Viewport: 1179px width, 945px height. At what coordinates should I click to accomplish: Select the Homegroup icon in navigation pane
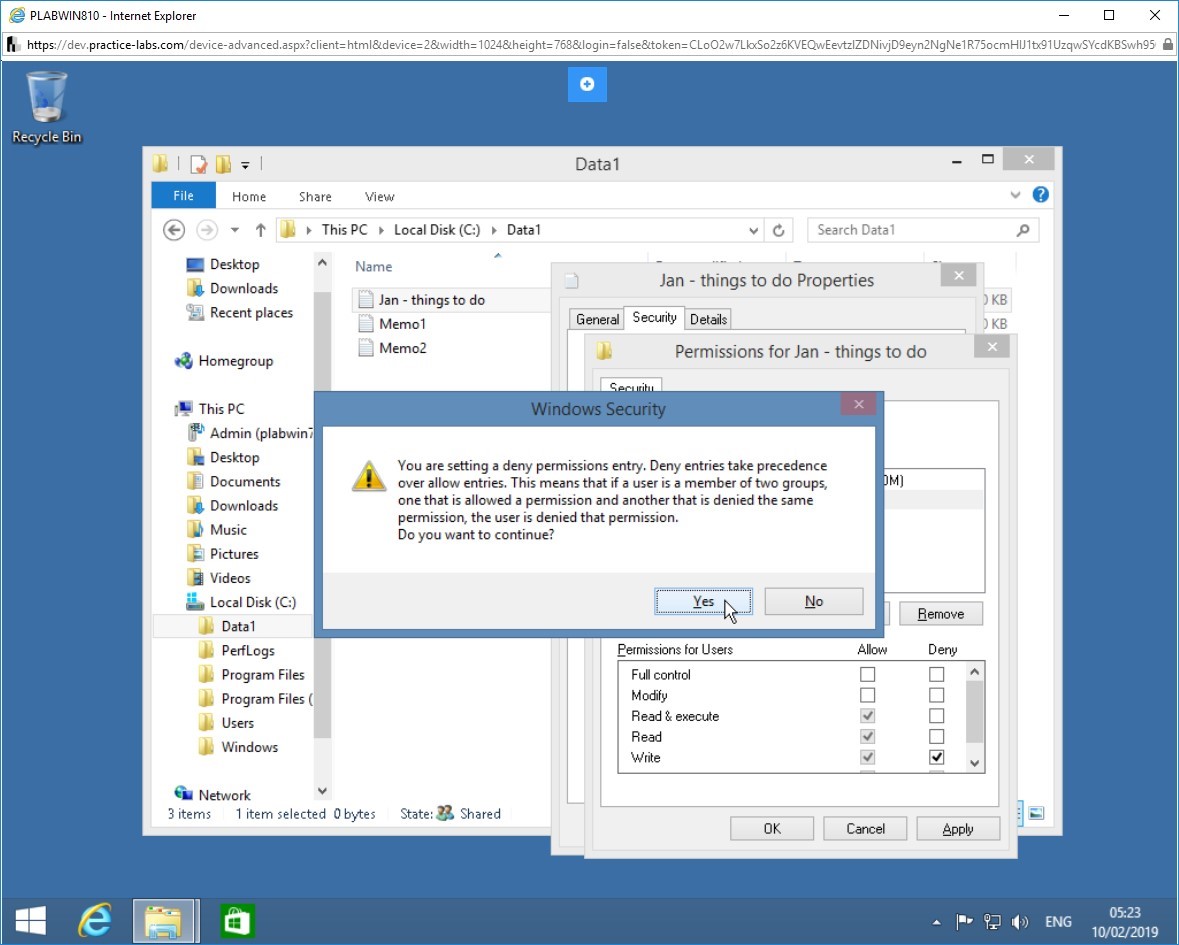[x=183, y=361]
